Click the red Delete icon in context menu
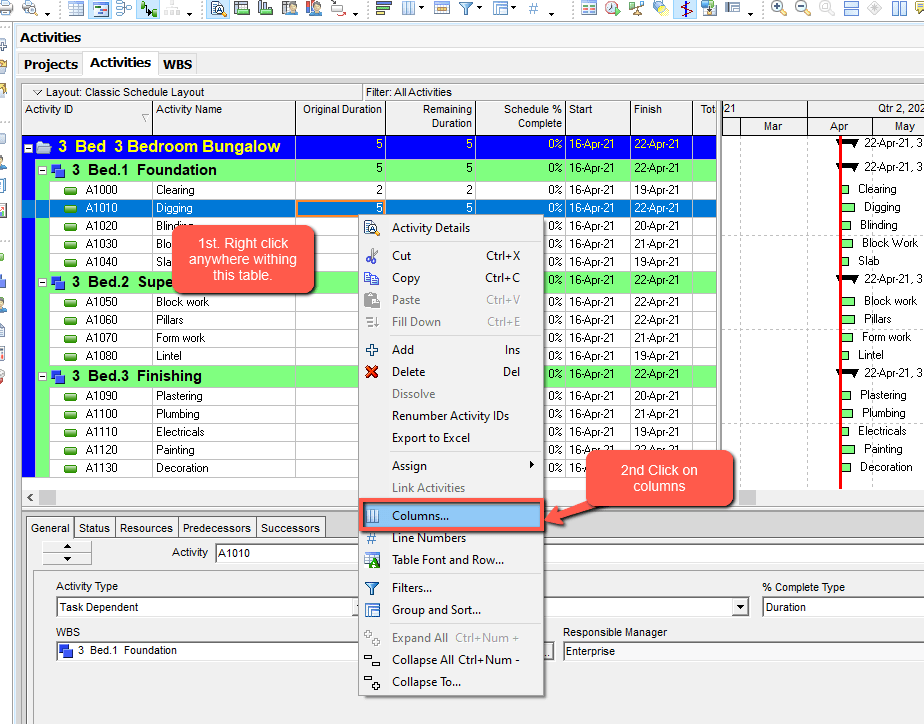Viewport: 924px width, 724px height. pyautogui.click(x=372, y=372)
